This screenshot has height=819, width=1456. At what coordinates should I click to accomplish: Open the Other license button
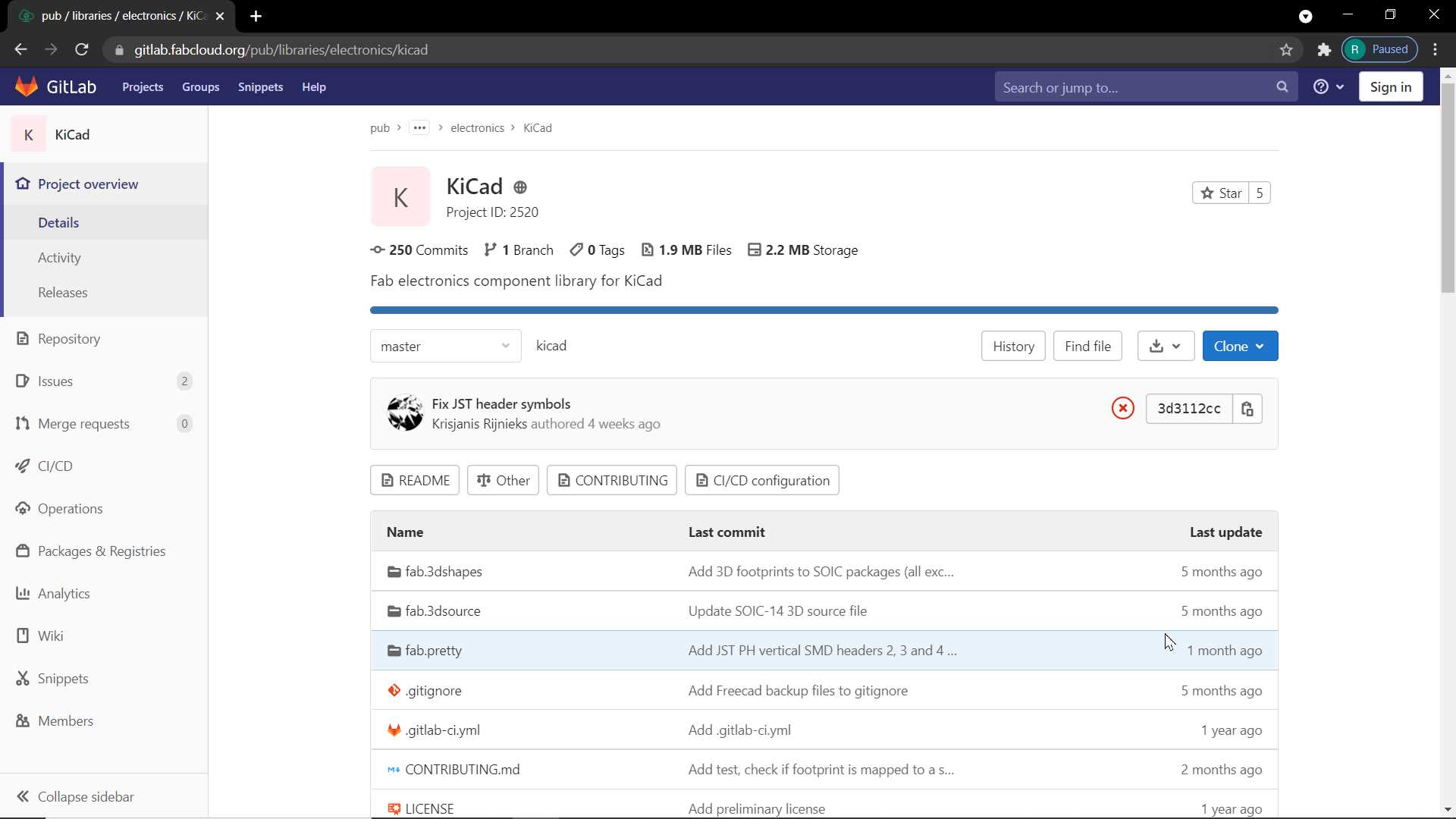pyautogui.click(x=503, y=480)
